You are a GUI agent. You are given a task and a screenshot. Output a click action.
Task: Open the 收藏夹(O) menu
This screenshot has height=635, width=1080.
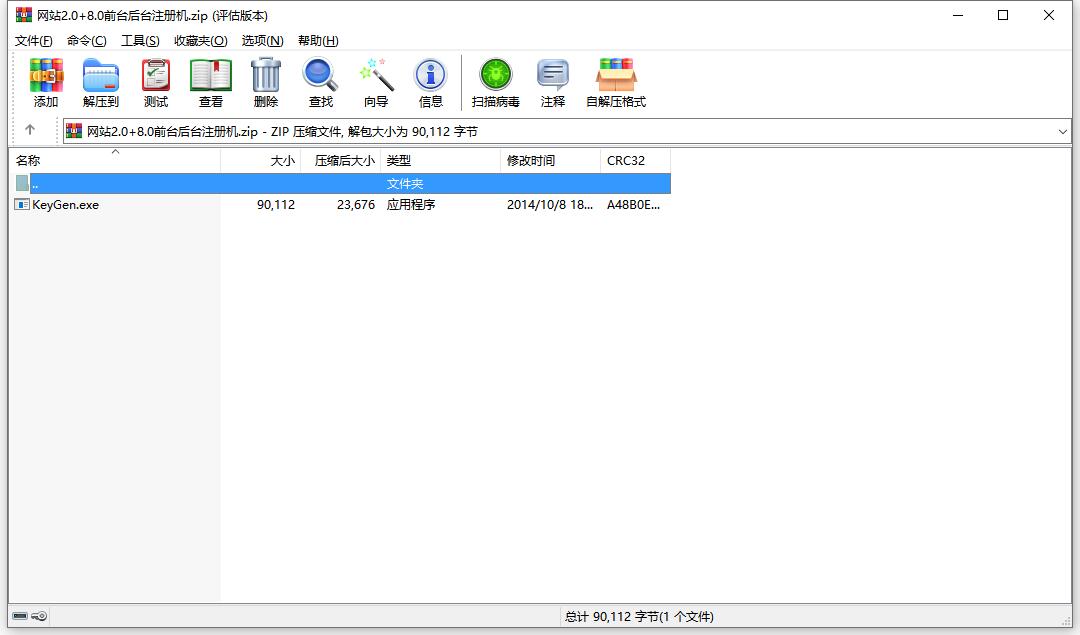(200, 40)
